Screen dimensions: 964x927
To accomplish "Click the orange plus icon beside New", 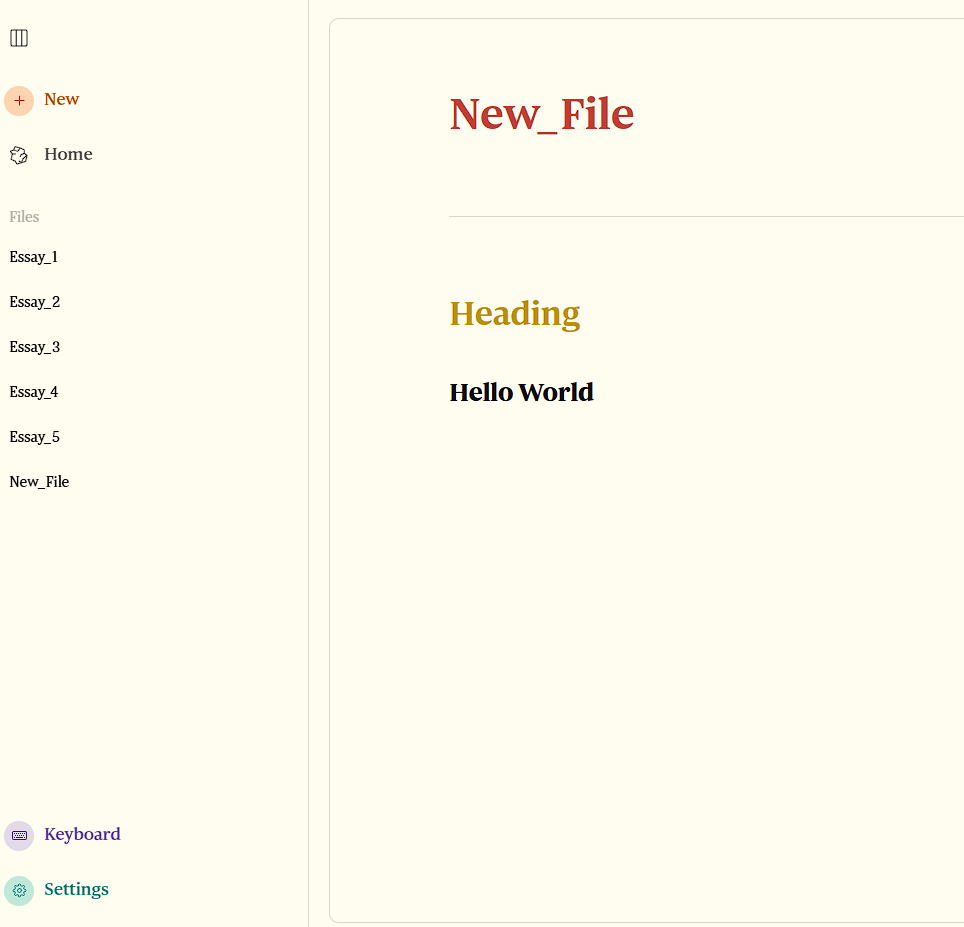I will point(19,100).
